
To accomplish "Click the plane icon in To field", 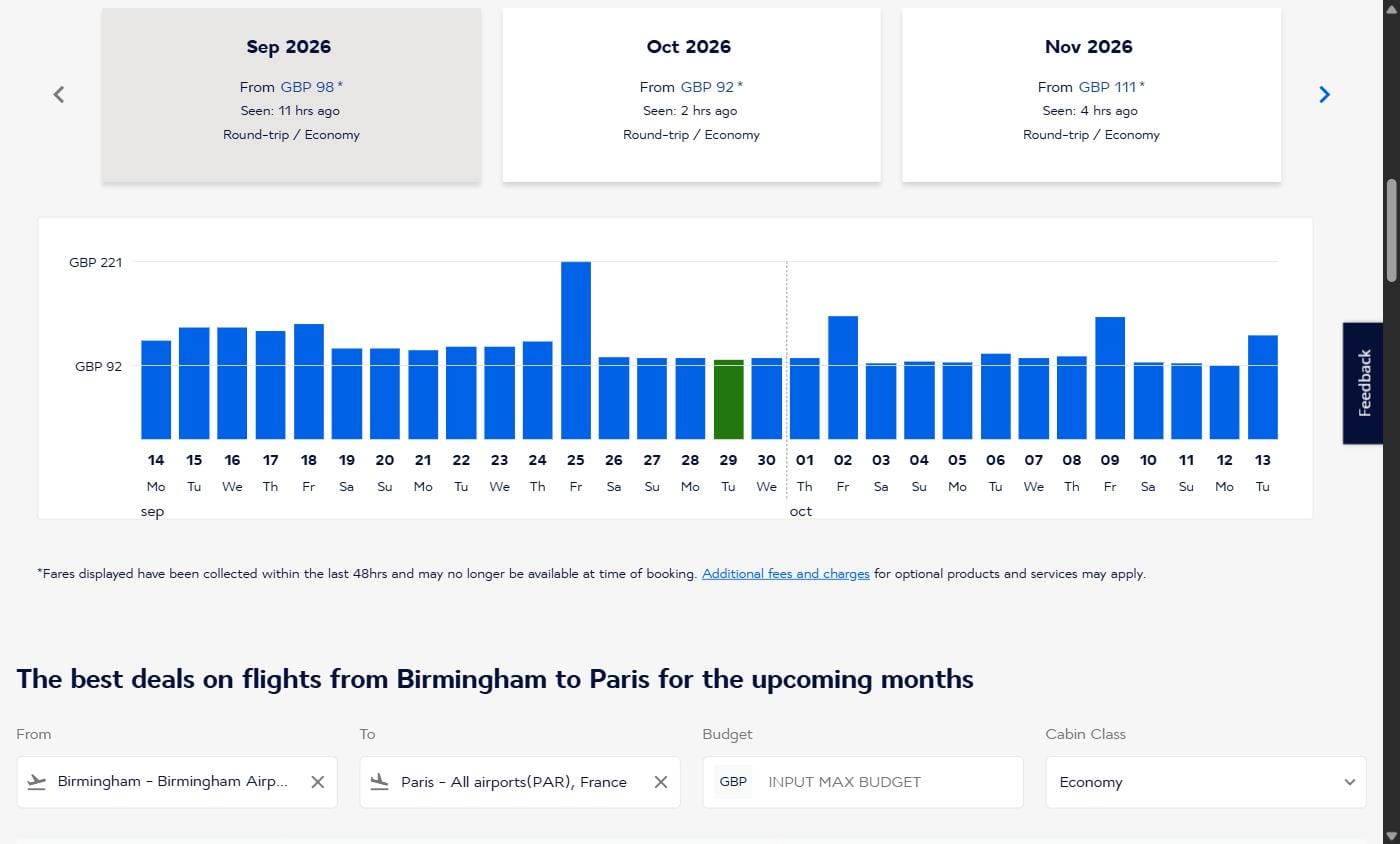I will (x=380, y=782).
